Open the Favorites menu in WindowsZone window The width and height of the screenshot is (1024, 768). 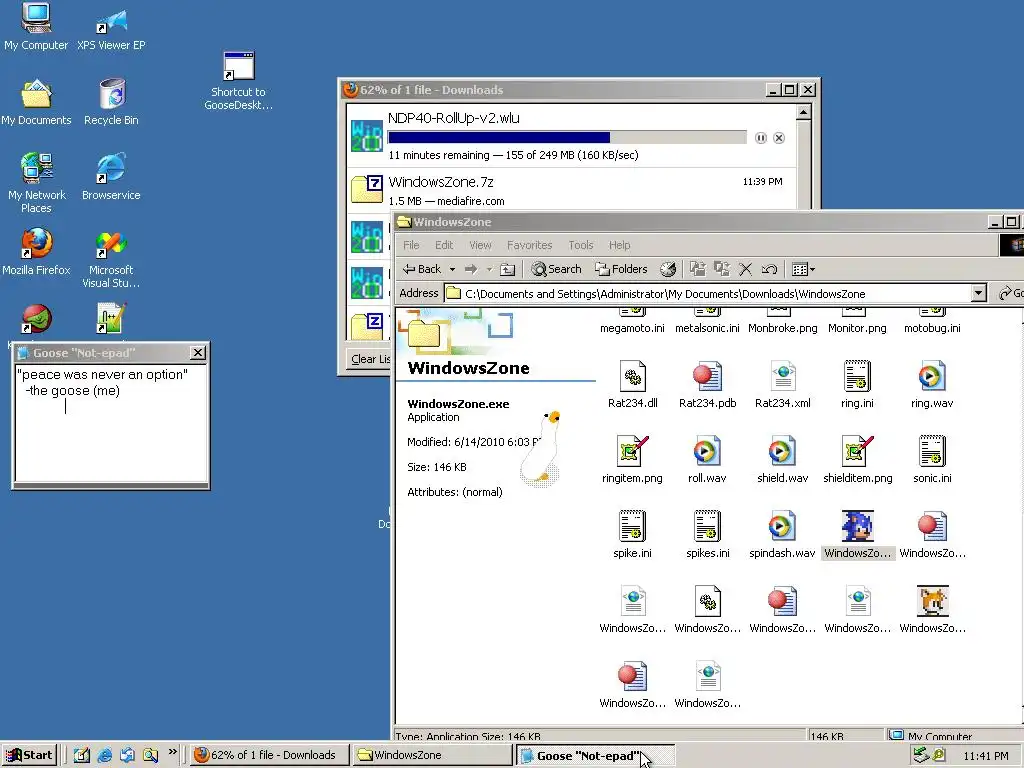pyautogui.click(x=529, y=245)
